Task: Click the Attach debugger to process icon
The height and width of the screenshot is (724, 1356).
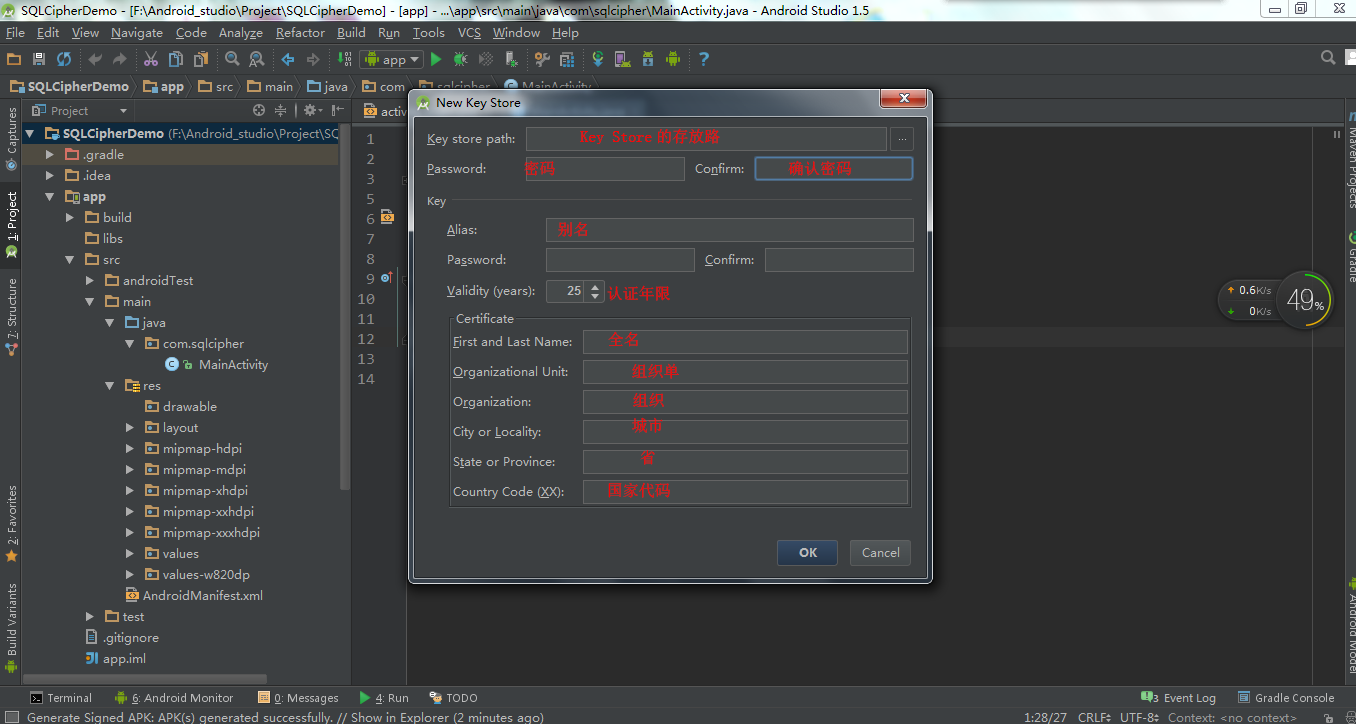Action: pos(510,59)
